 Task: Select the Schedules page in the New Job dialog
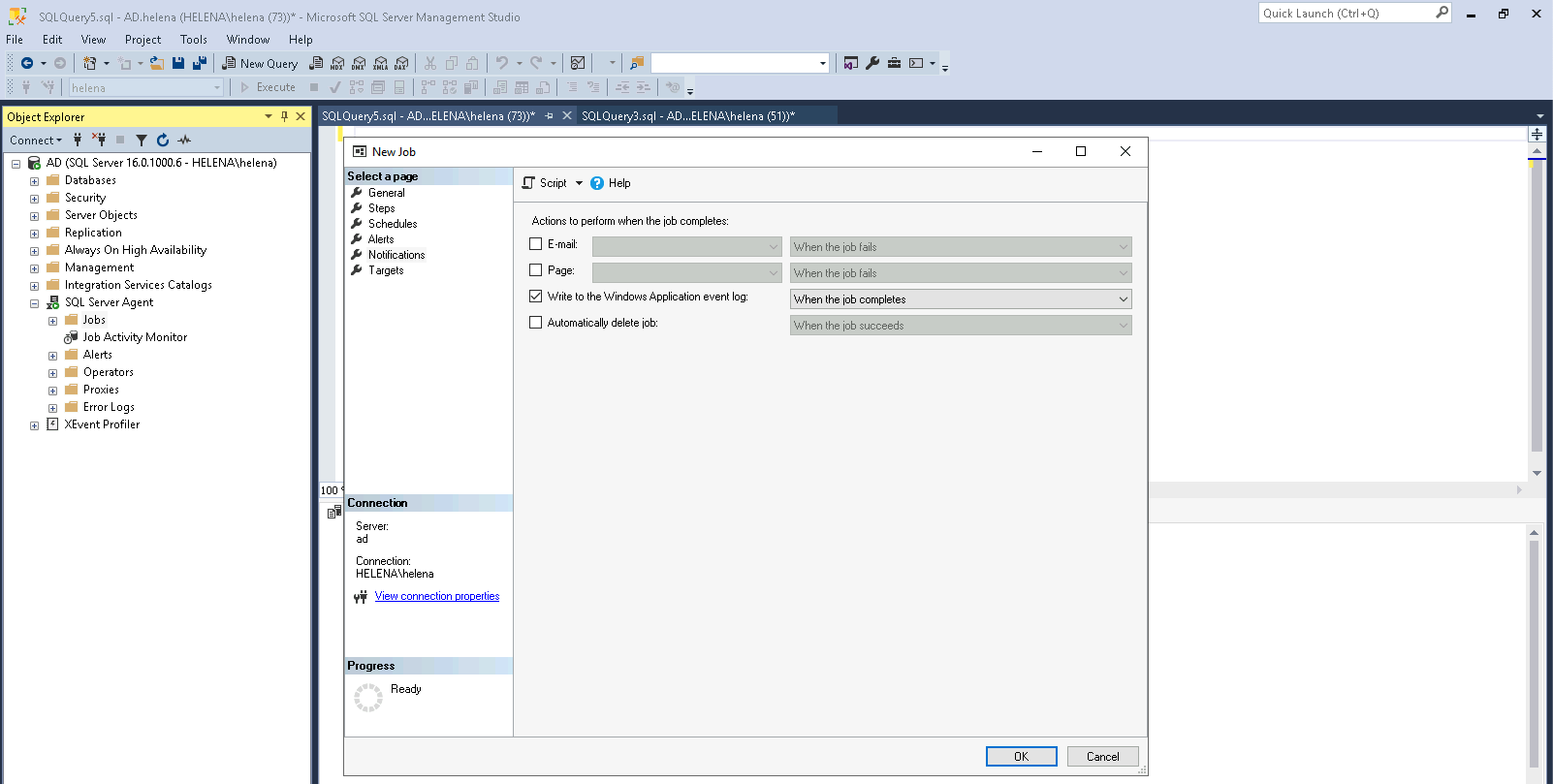(393, 224)
